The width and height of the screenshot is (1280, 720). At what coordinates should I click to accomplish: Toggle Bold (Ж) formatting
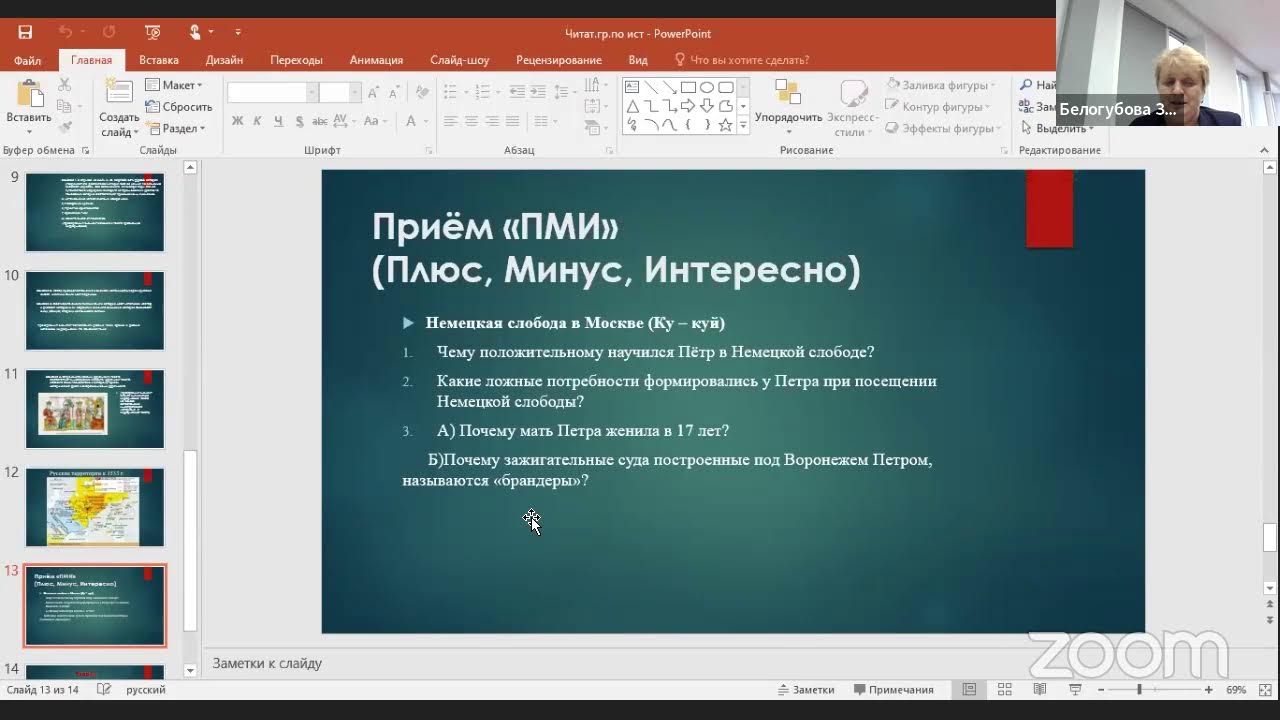tap(237, 121)
